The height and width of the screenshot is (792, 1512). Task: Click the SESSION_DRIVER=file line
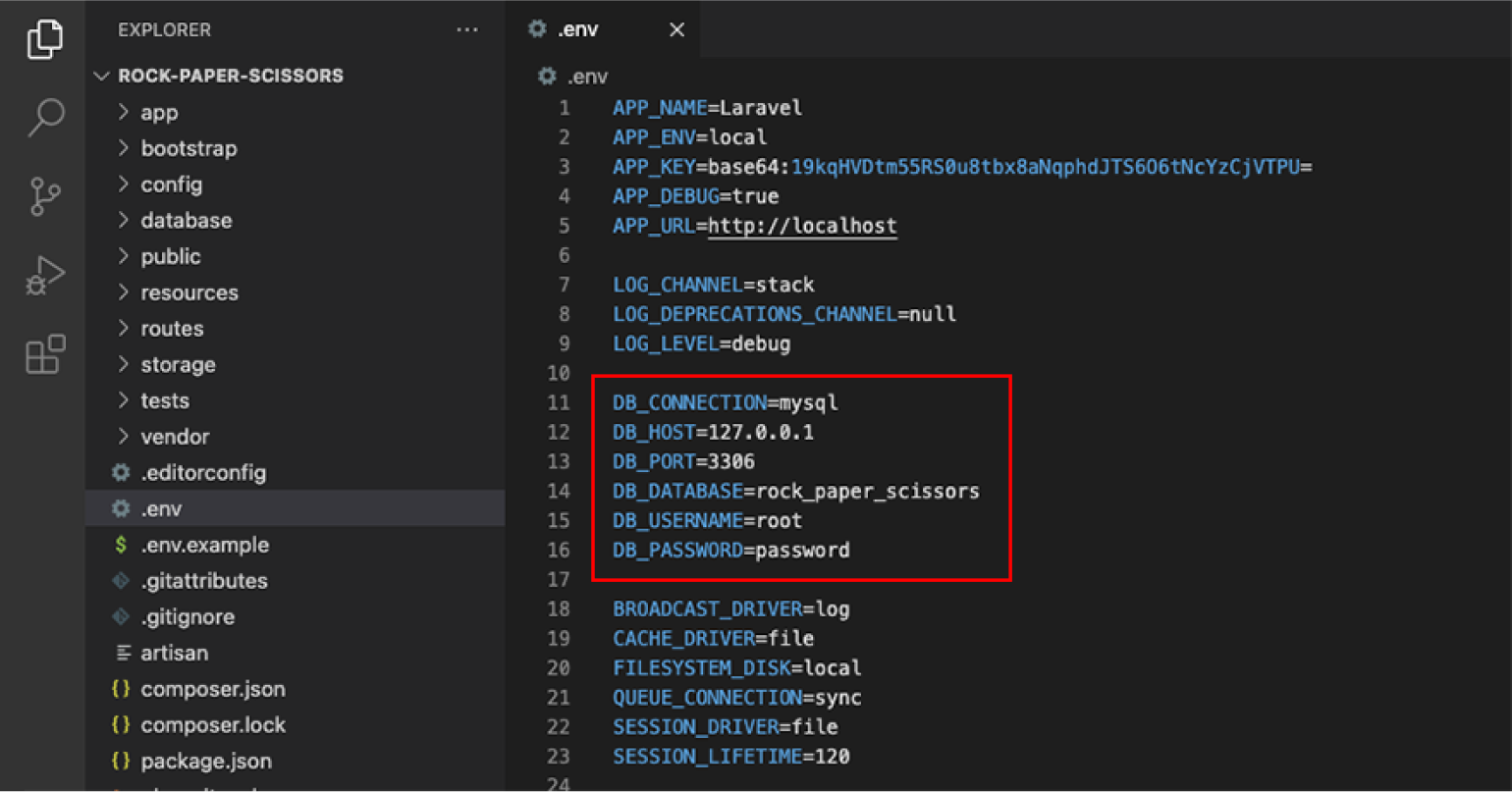726,726
